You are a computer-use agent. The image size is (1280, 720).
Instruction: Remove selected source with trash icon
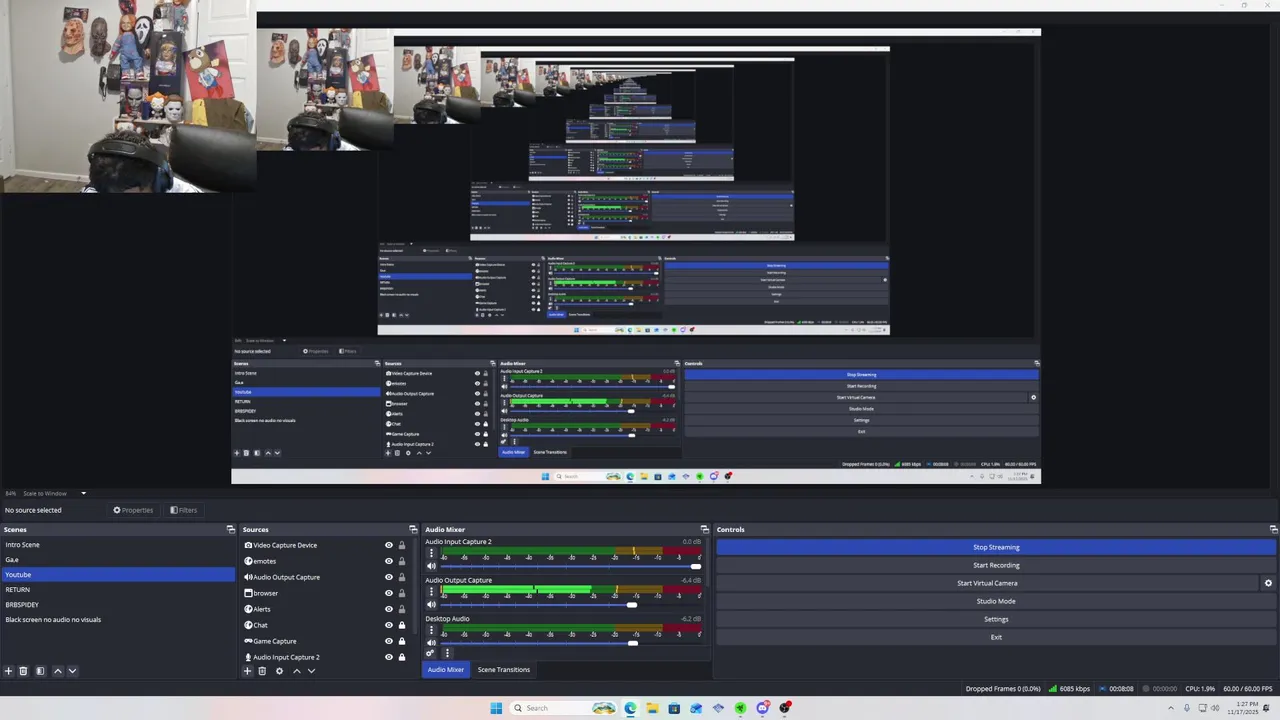coord(262,671)
